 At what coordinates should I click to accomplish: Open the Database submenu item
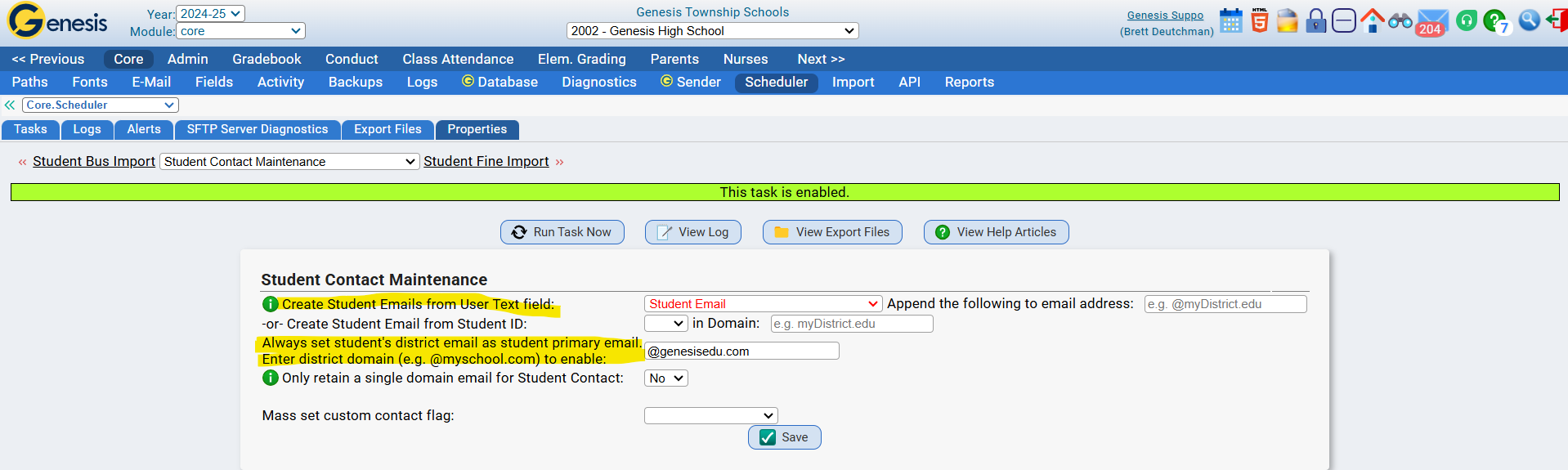(500, 82)
